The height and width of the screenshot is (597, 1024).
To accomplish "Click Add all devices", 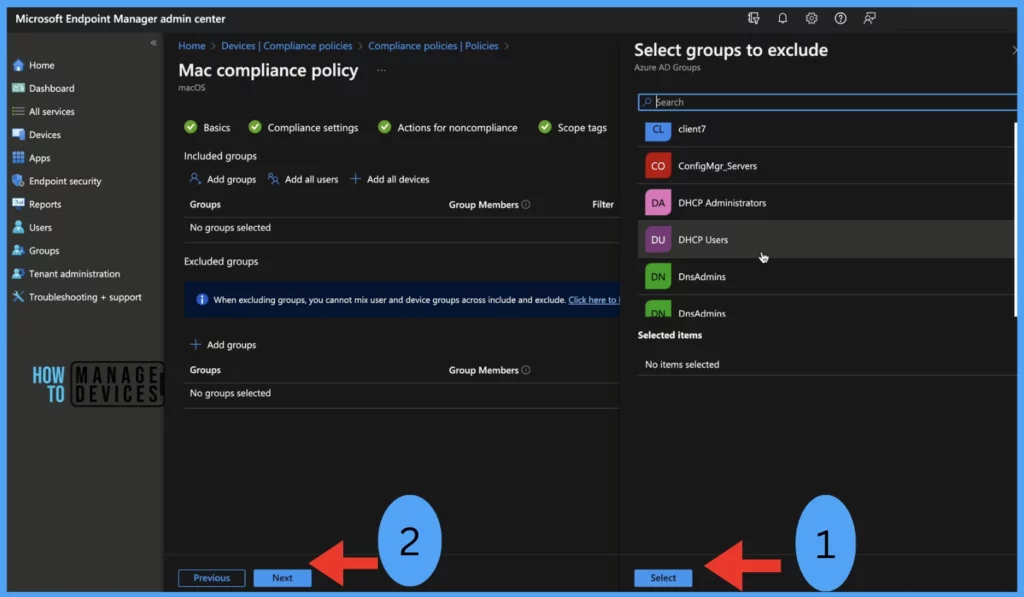I will 390,179.
